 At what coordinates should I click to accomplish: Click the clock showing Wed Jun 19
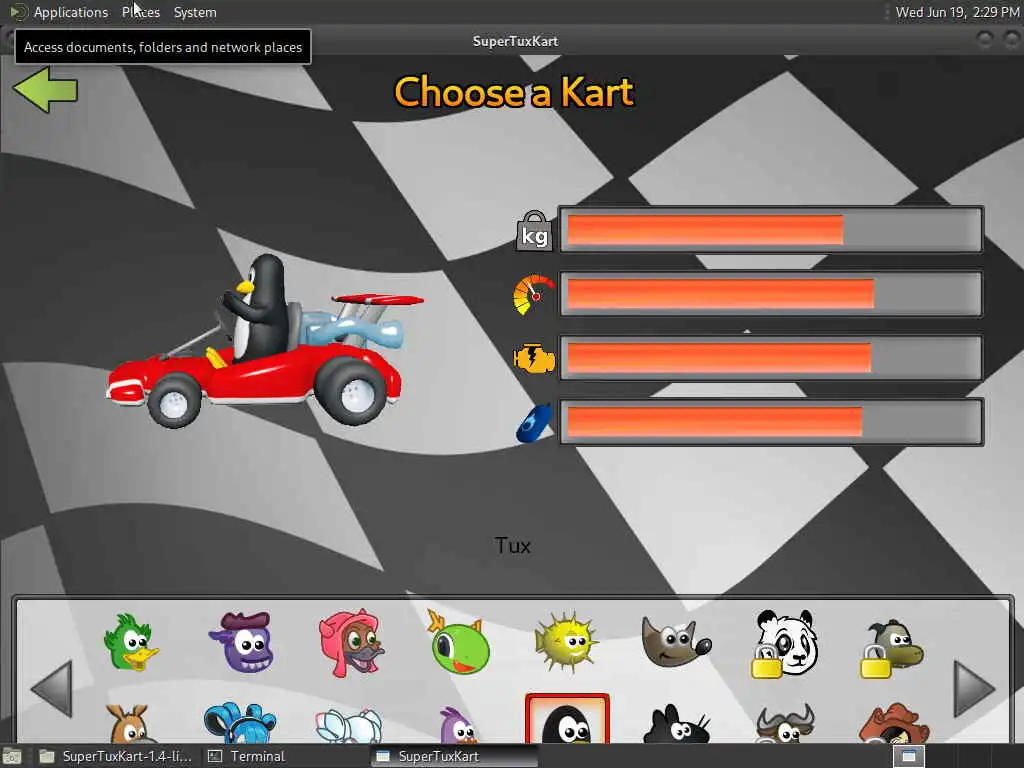[957, 12]
